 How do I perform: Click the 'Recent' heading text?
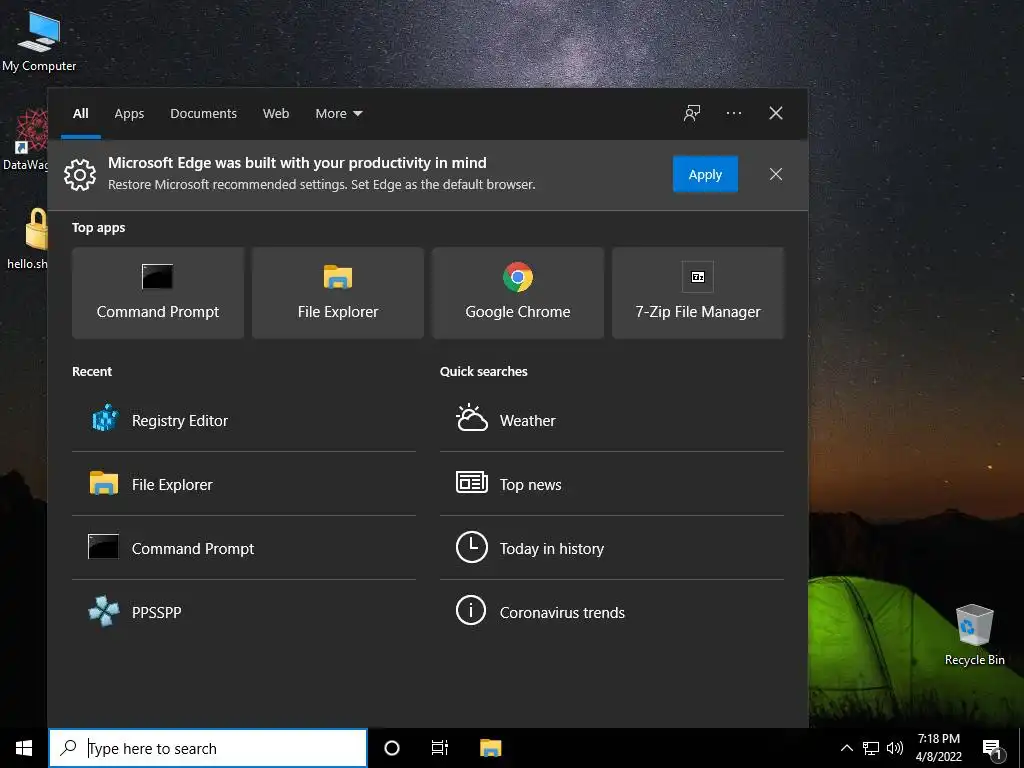[x=91, y=371]
